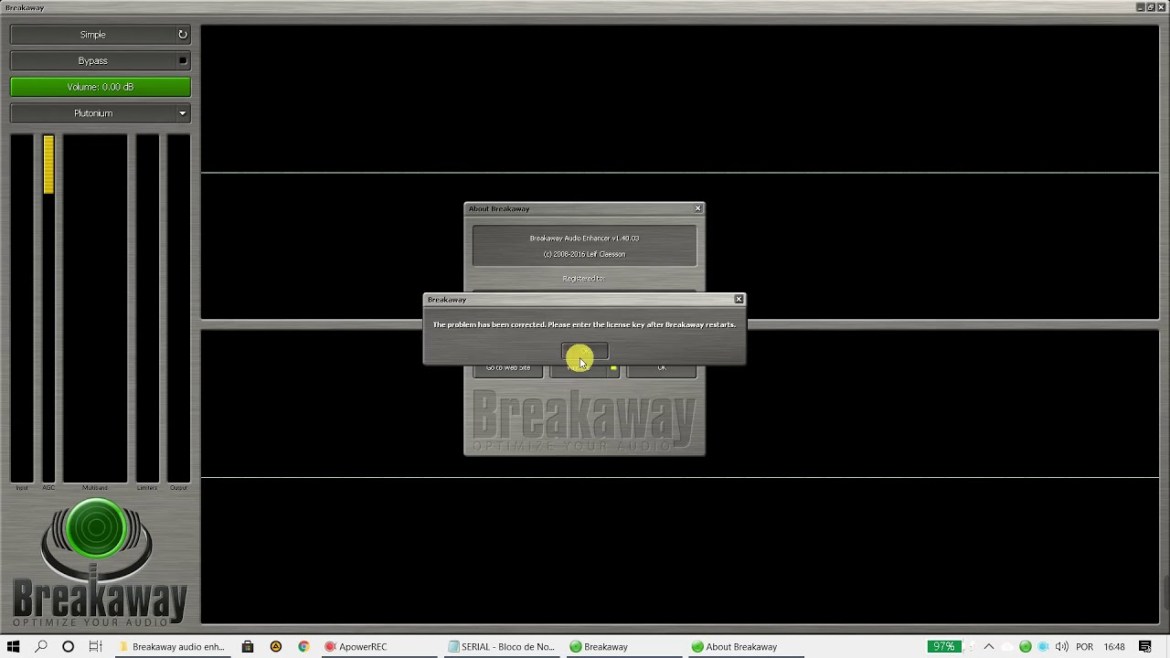Click the green Breakaway logo button
This screenshot has width=1170, height=658.
[96, 529]
